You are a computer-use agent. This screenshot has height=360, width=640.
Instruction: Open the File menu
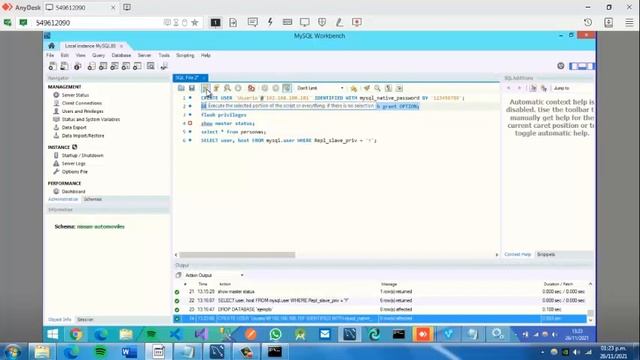(x=50, y=55)
